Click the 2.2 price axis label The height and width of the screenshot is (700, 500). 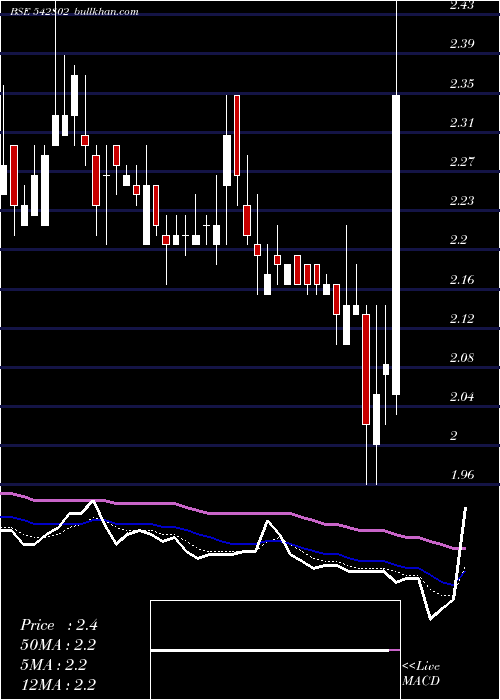click(x=458, y=240)
